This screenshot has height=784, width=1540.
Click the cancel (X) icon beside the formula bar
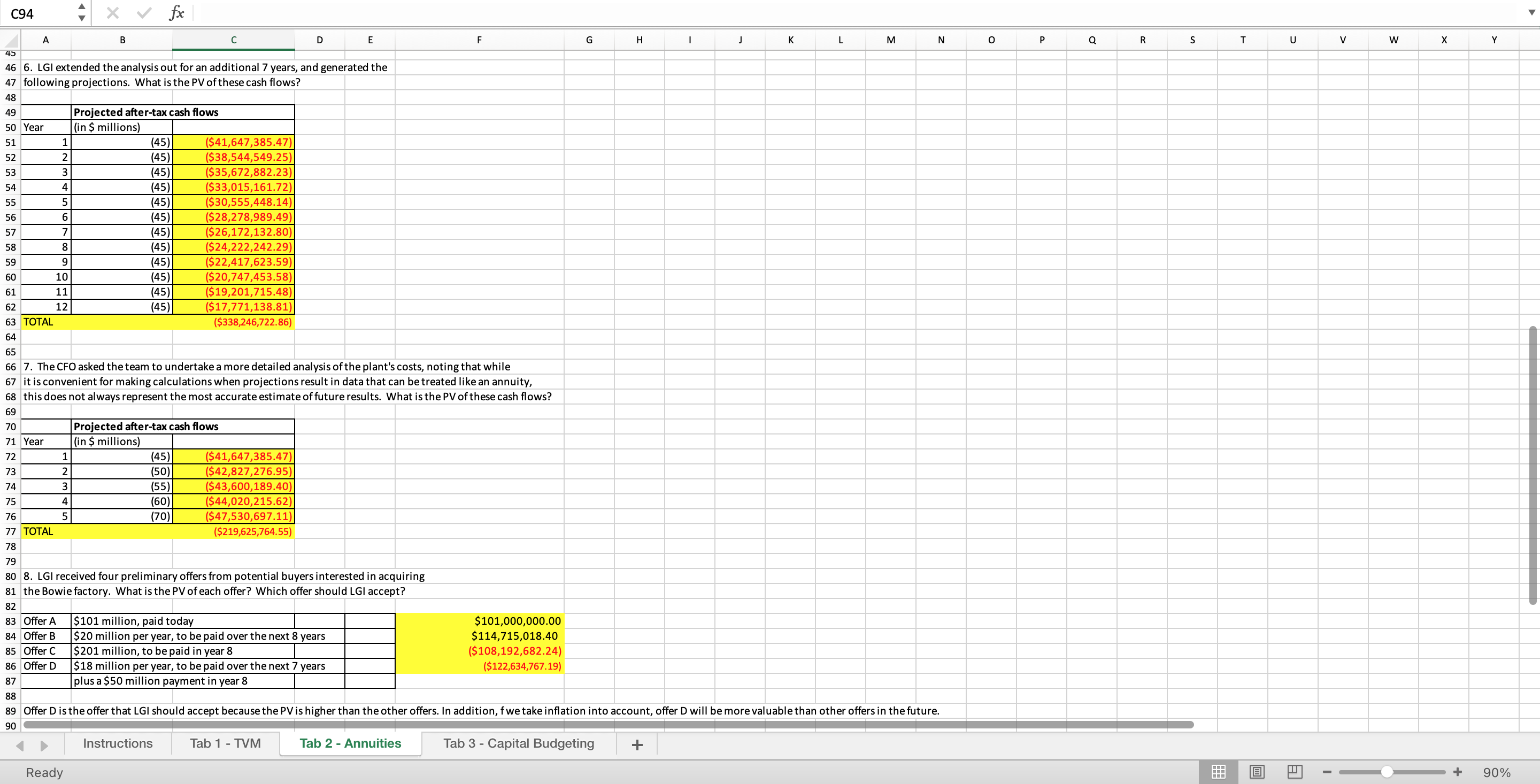pyautogui.click(x=111, y=12)
